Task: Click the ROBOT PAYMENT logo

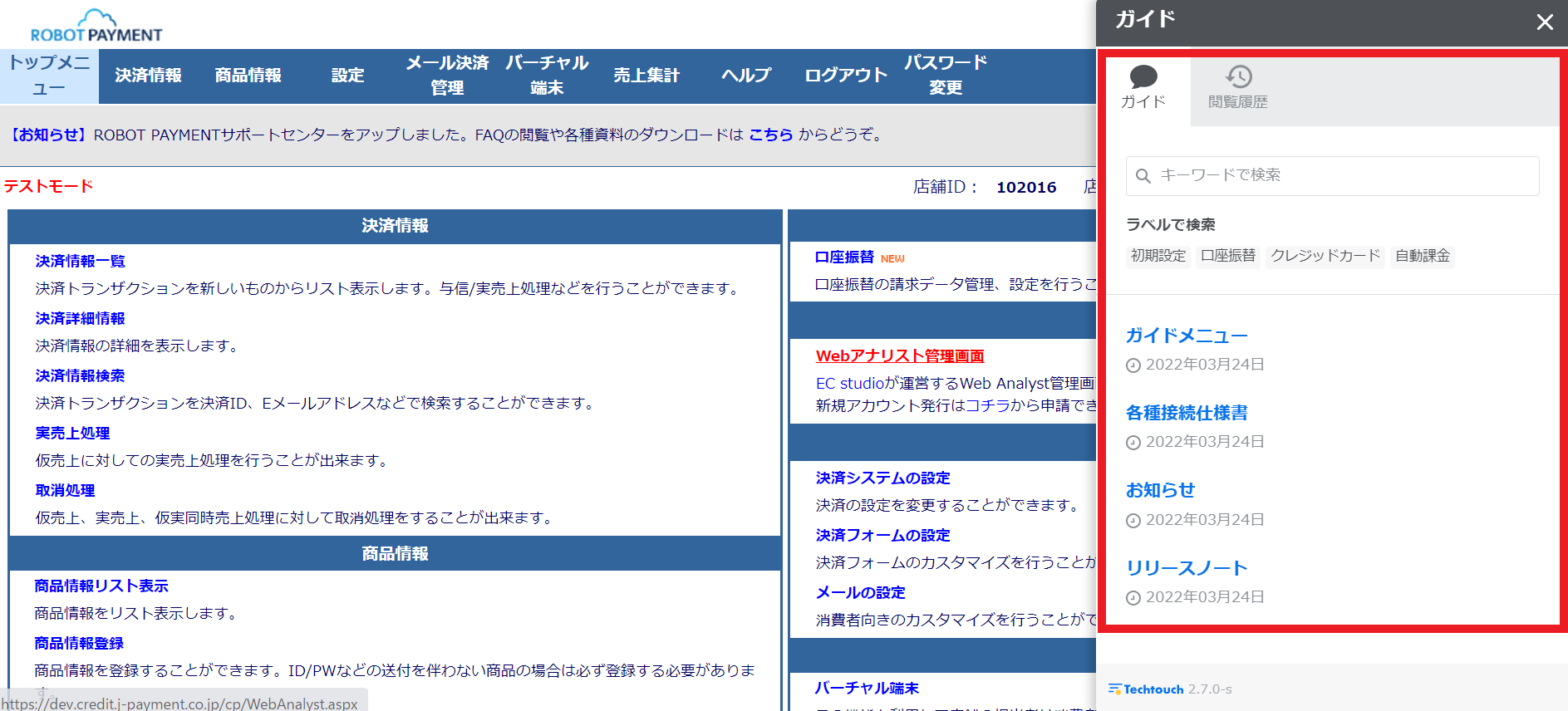Action: click(x=96, y=27)
